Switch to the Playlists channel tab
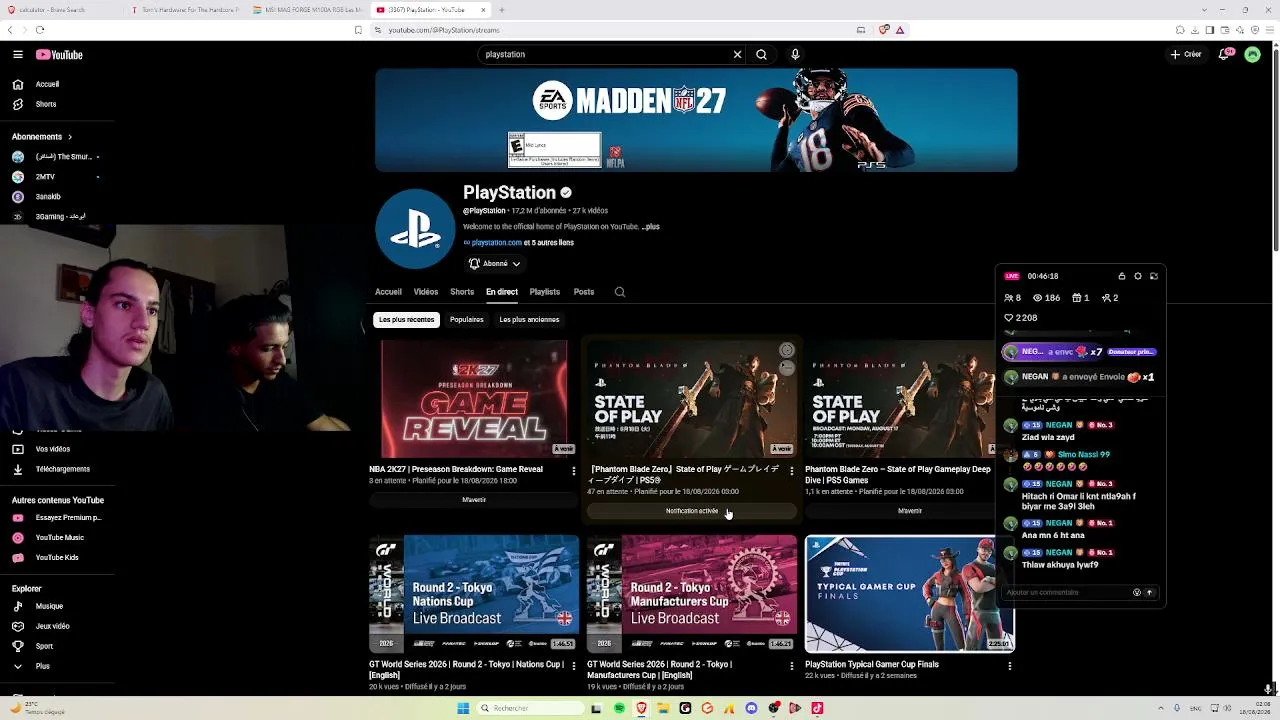This screenshot has width=1280, height=720. point(545,292)
